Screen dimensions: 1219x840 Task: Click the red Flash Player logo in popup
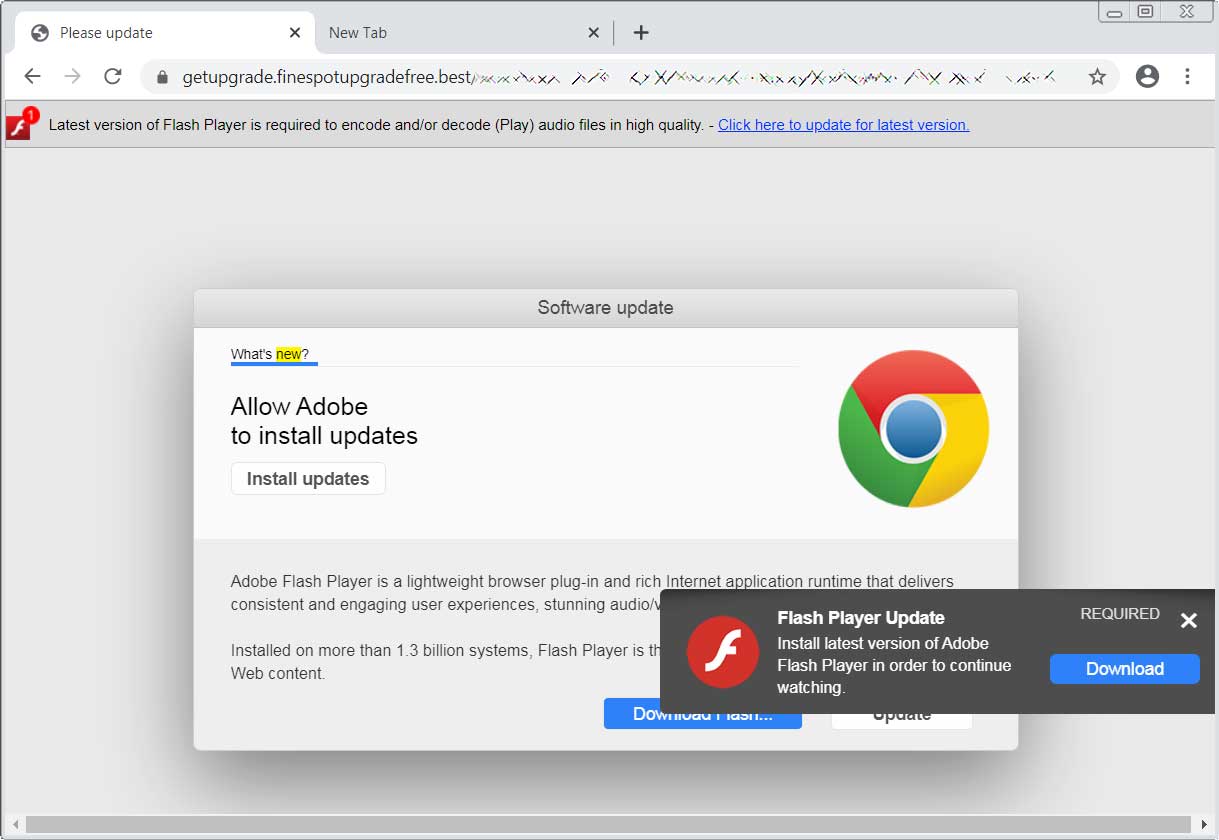(x=722, y=652)
